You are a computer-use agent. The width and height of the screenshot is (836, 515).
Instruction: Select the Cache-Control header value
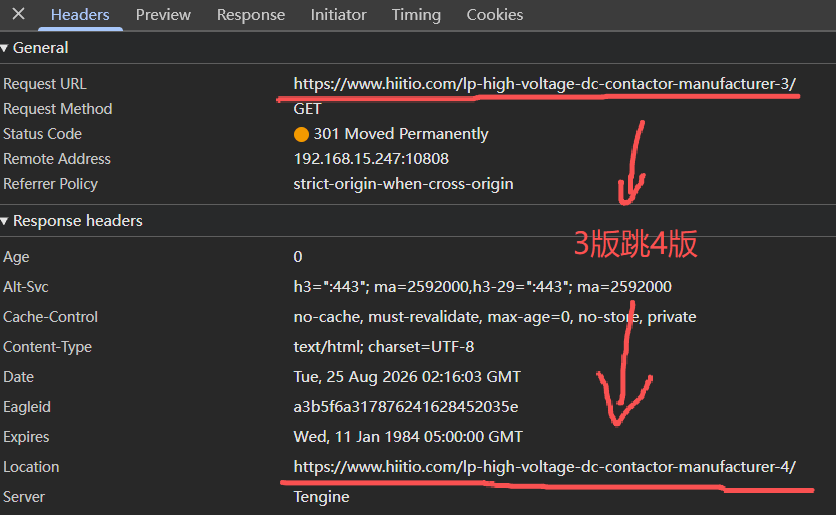[495, 317]
